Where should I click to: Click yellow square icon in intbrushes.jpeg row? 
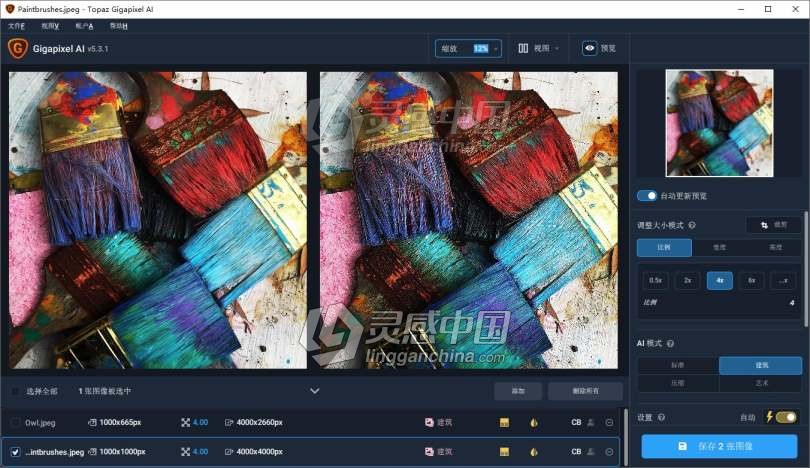[x=504, y=451]
